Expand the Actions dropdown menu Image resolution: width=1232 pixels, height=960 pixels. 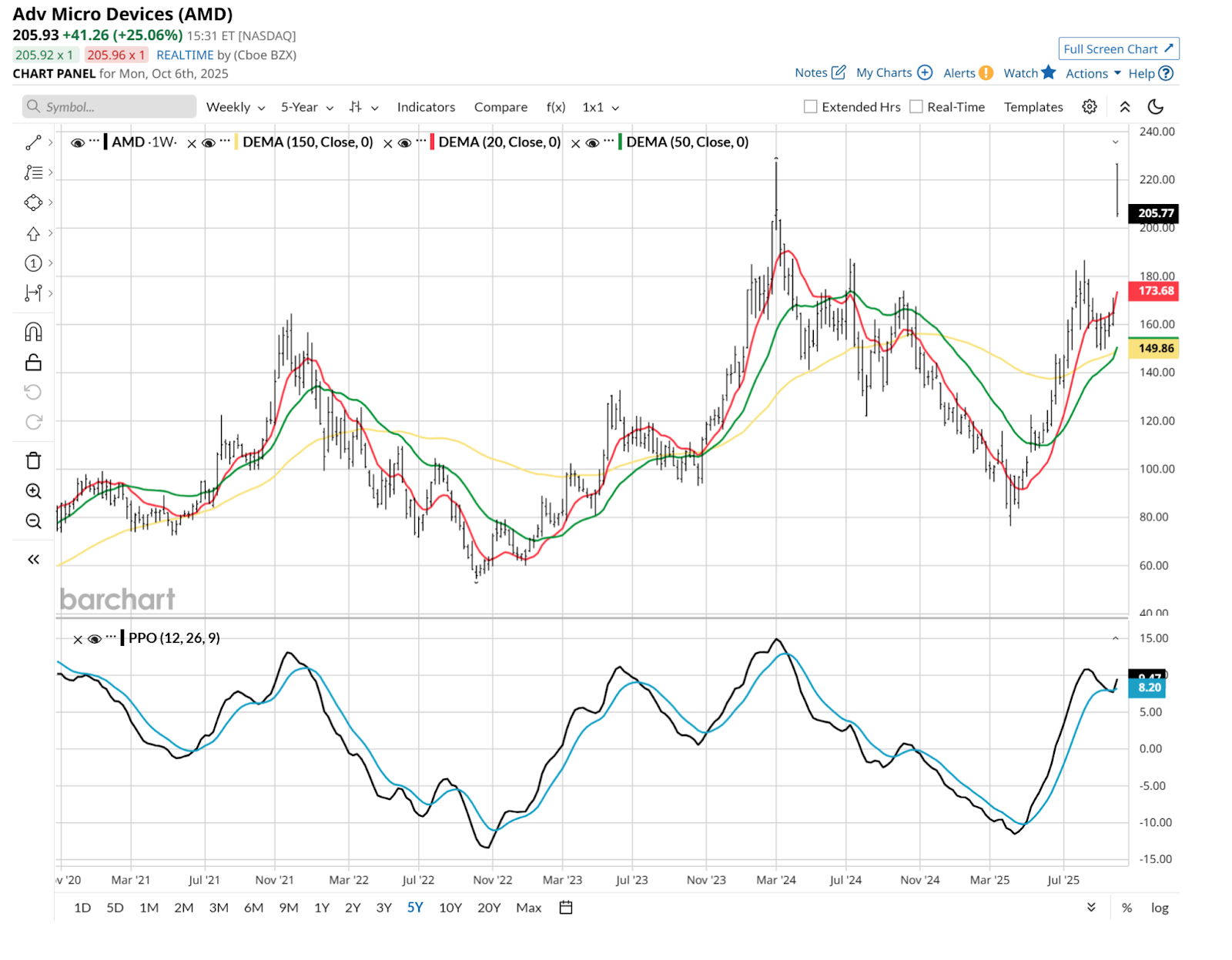[1093, 73]
